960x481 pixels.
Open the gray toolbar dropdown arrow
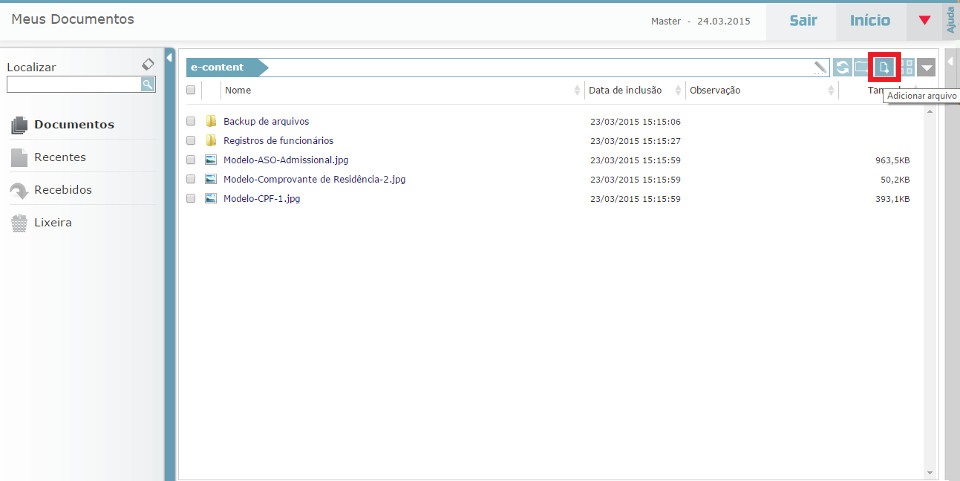(x=926, y=67)
